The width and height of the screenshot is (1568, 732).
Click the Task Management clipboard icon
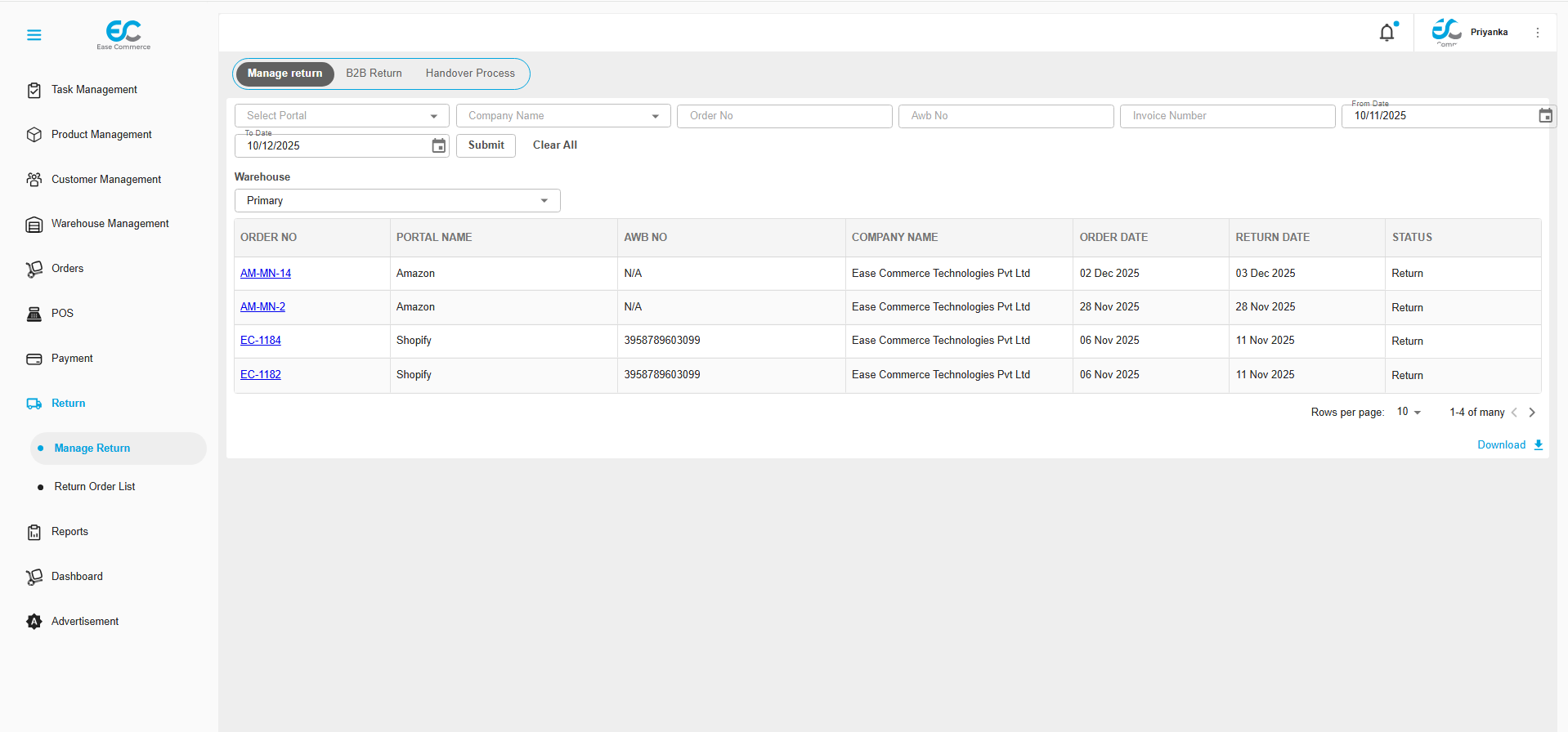(34, 90)
